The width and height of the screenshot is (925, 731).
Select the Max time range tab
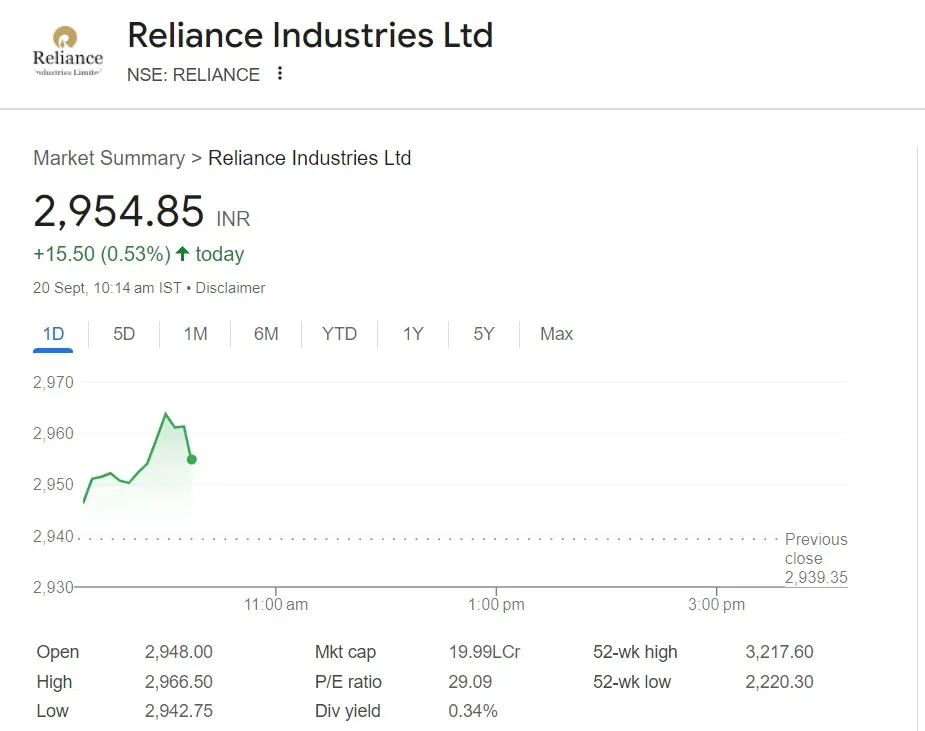[556, 334]
